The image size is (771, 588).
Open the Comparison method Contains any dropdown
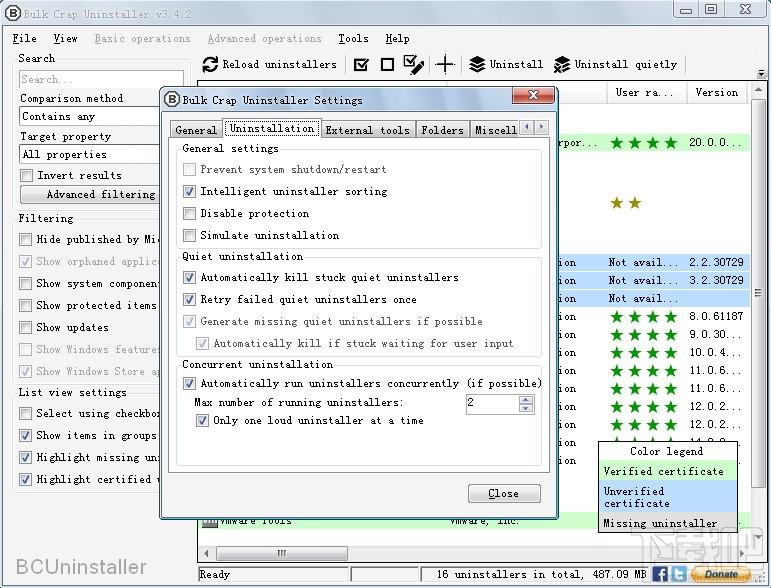tap(90, 117)
